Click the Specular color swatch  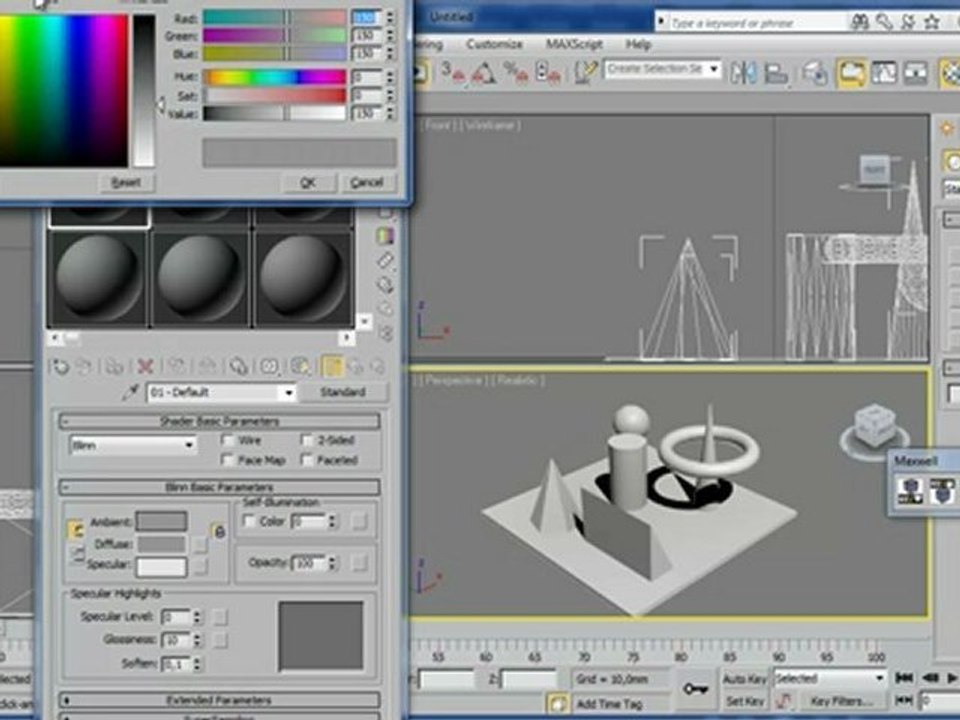161,566
